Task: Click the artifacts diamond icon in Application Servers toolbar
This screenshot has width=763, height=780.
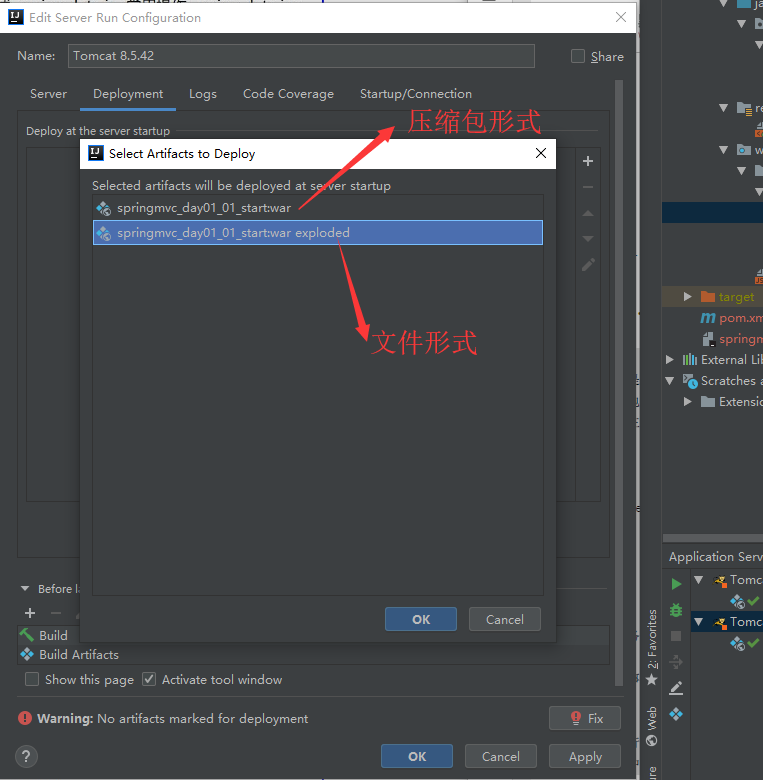Action: [676, 714]
